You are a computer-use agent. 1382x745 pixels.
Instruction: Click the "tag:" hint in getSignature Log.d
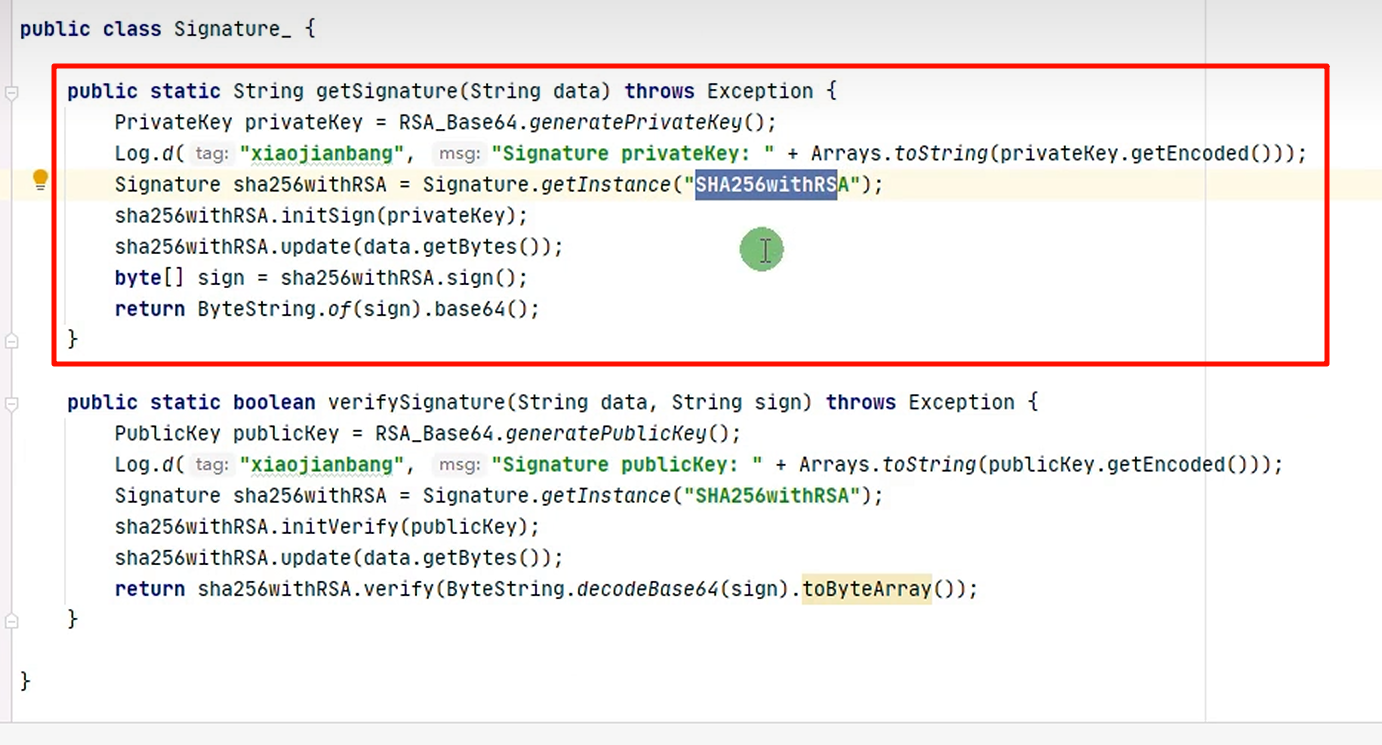pos(211,154)
